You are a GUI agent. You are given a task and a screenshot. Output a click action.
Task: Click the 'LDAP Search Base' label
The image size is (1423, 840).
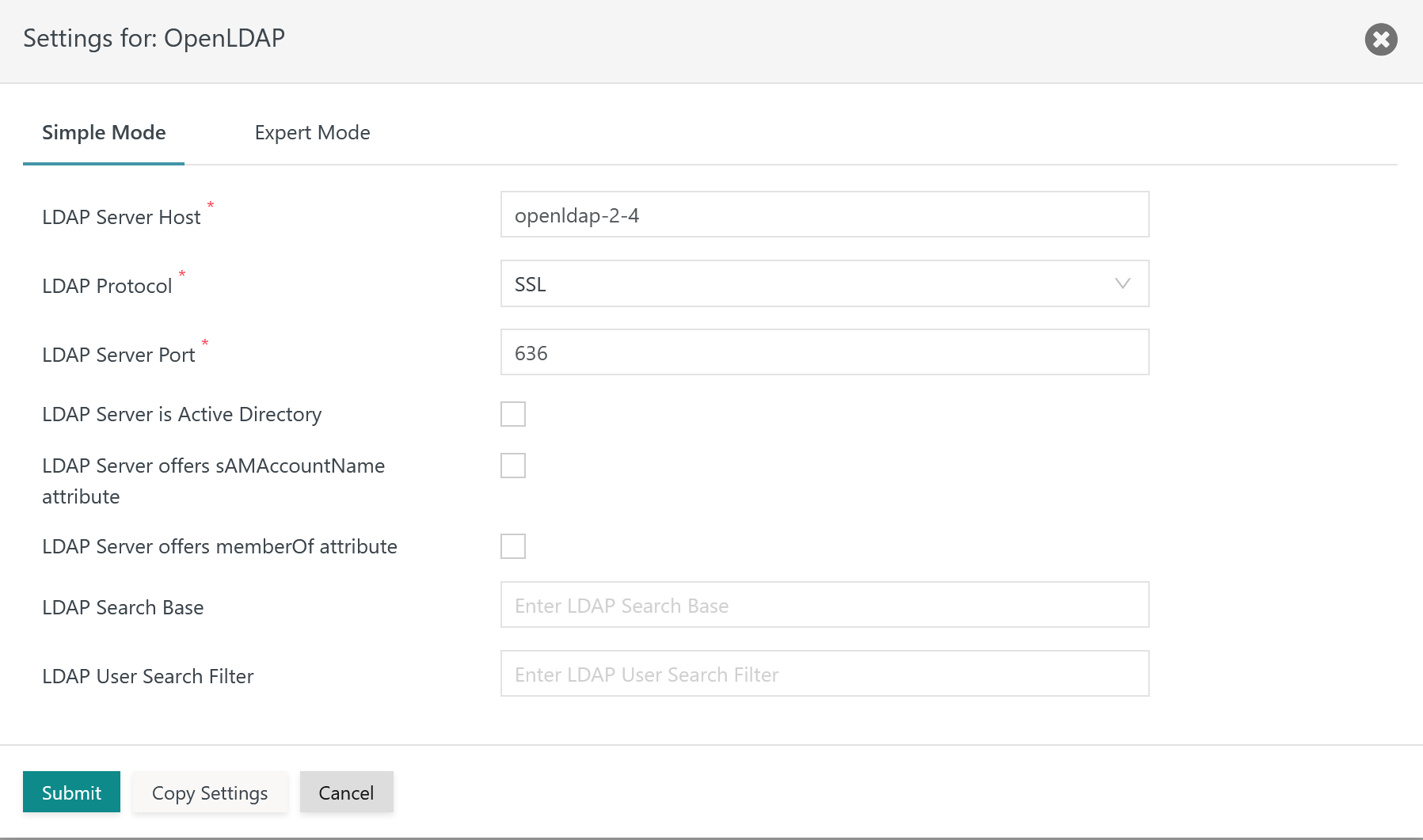[x=123, y=607]
